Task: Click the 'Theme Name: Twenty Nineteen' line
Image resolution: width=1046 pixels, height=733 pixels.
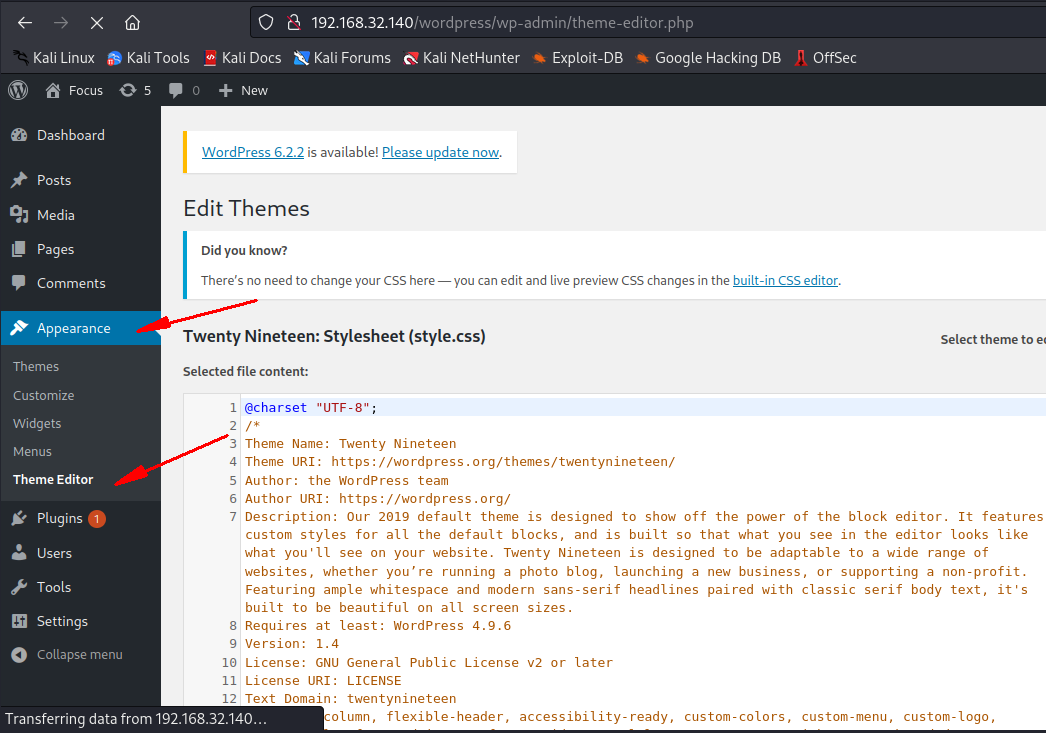Action: click(x=350, y=444)
